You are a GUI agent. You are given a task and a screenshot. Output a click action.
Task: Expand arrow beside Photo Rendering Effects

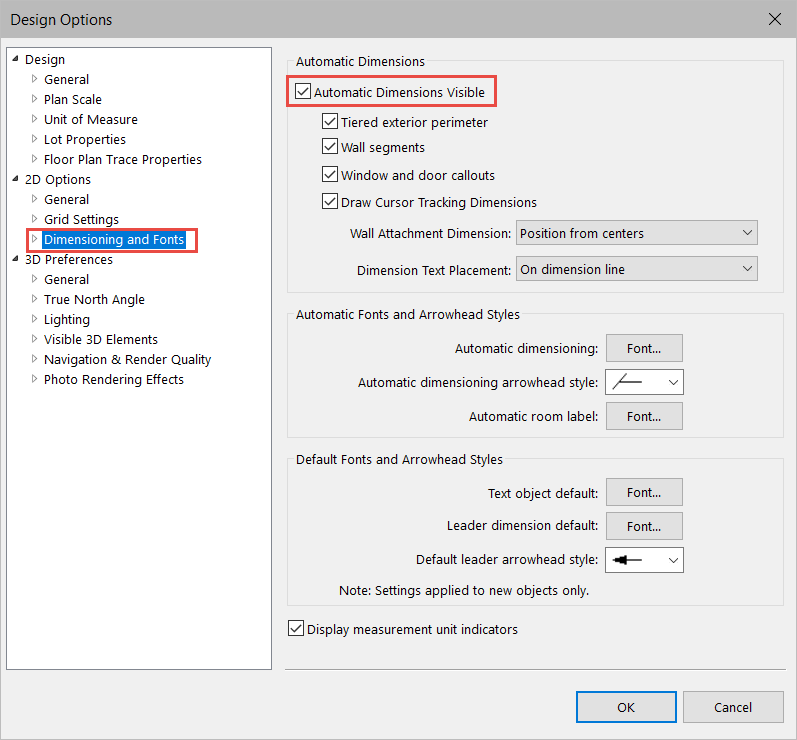(35, 379)
